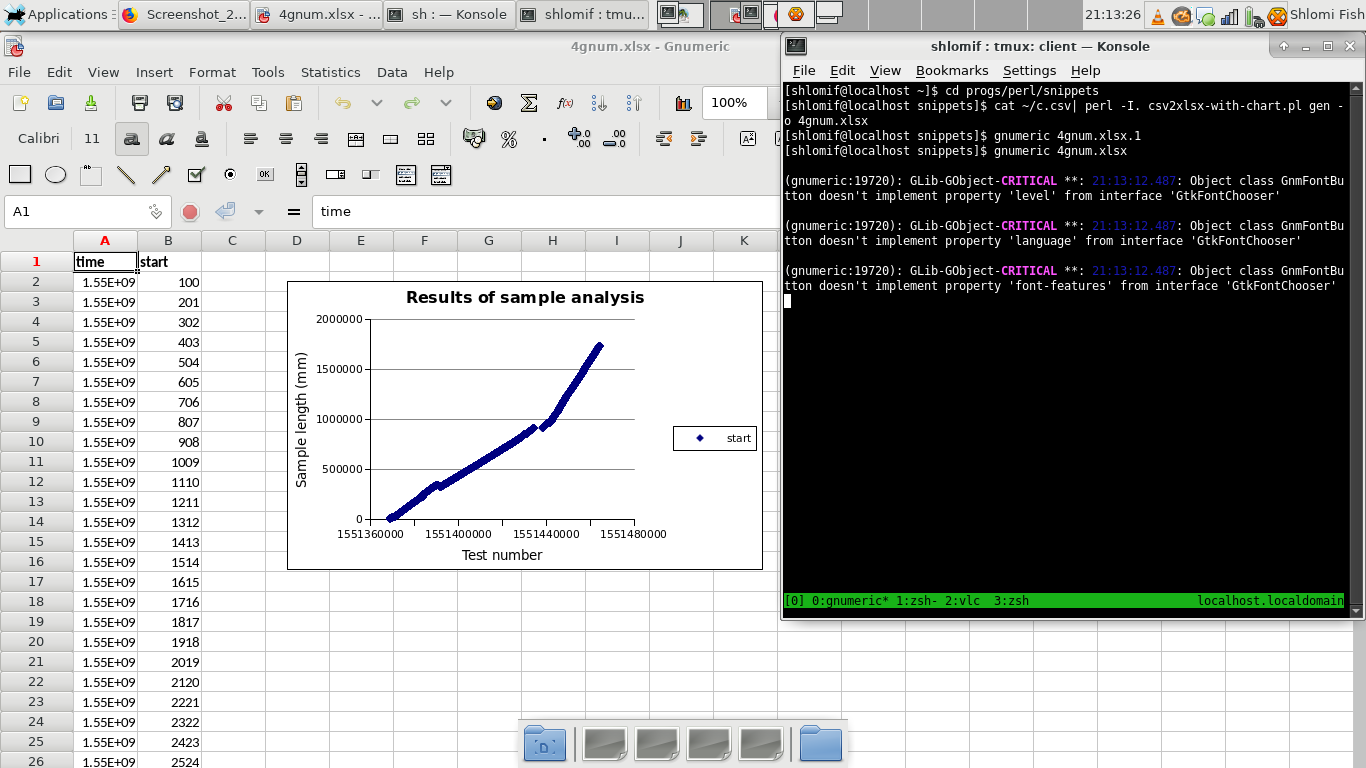Select the arrow drawing tool
This screenshot has height=768, width=1366.
[160, 175]
